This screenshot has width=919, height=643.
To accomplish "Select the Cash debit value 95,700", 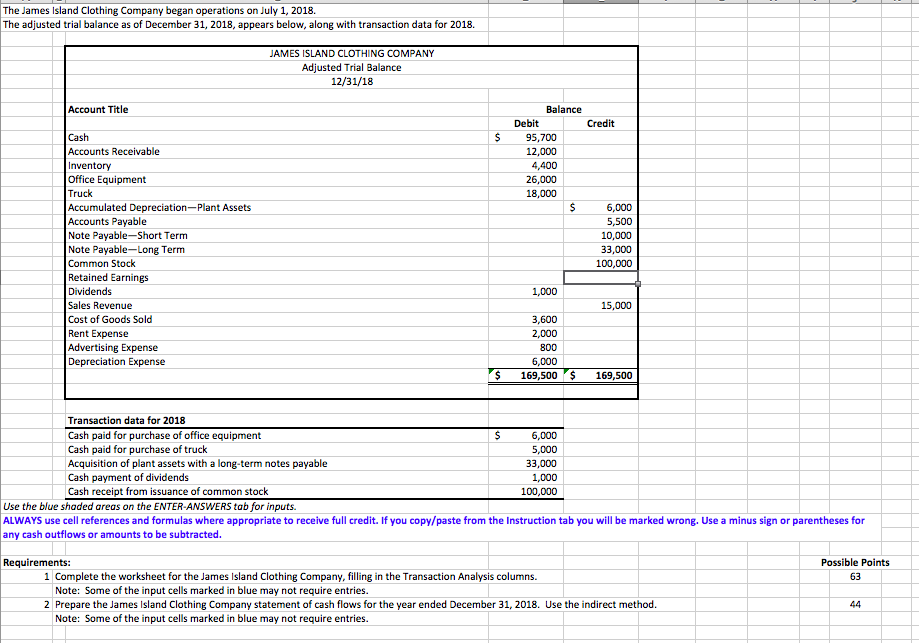I will [541, 137].
